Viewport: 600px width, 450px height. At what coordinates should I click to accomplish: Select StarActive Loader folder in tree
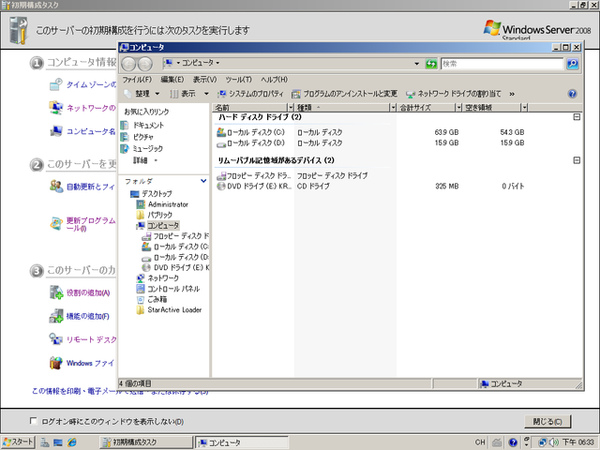pos(169,310)
